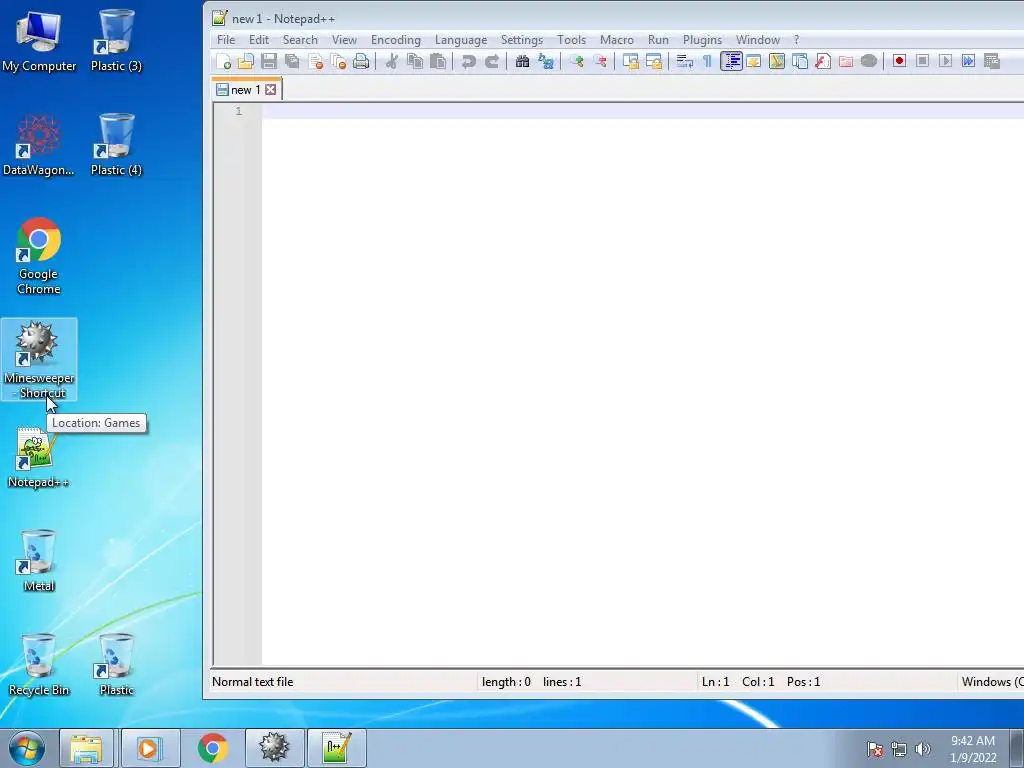This screenshot has height=768, width=1024.
Task: Click the Save toolbar icon
Action: [268, 61]
